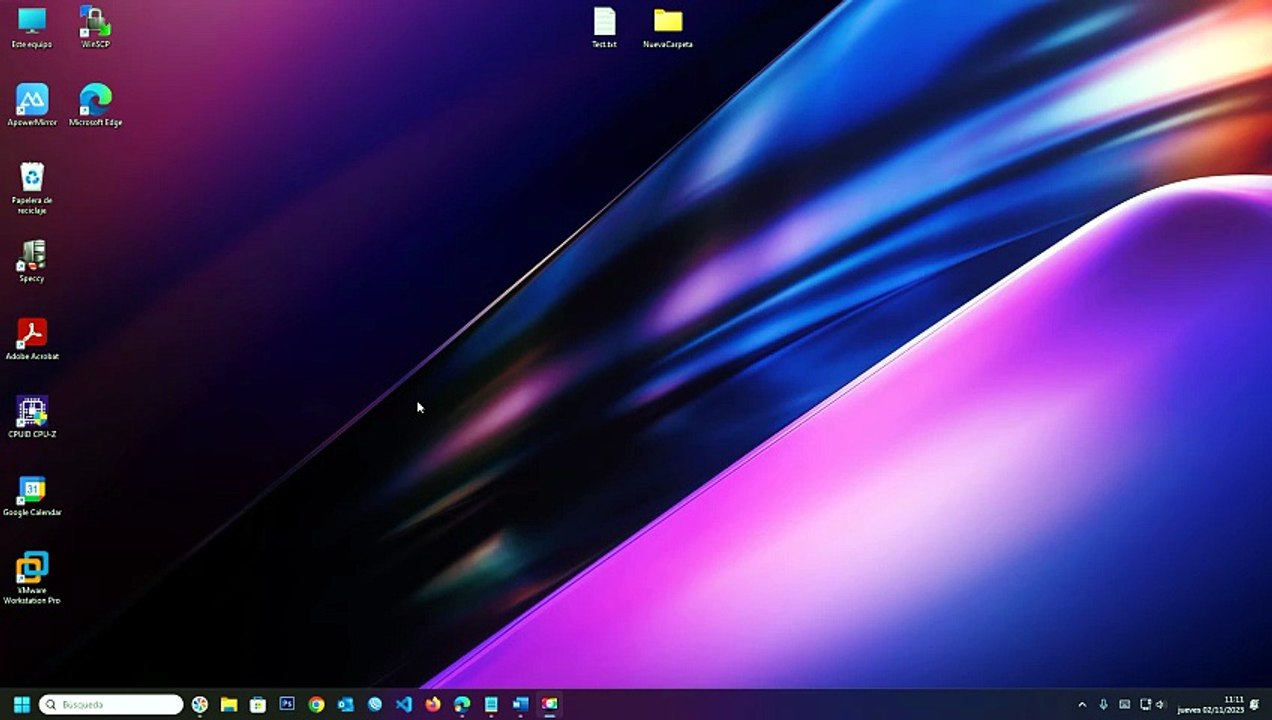1272x720 pixels.
Task: Select the Adobe Acrobat desktop shortcut
Action: click(x=32, y=339)
